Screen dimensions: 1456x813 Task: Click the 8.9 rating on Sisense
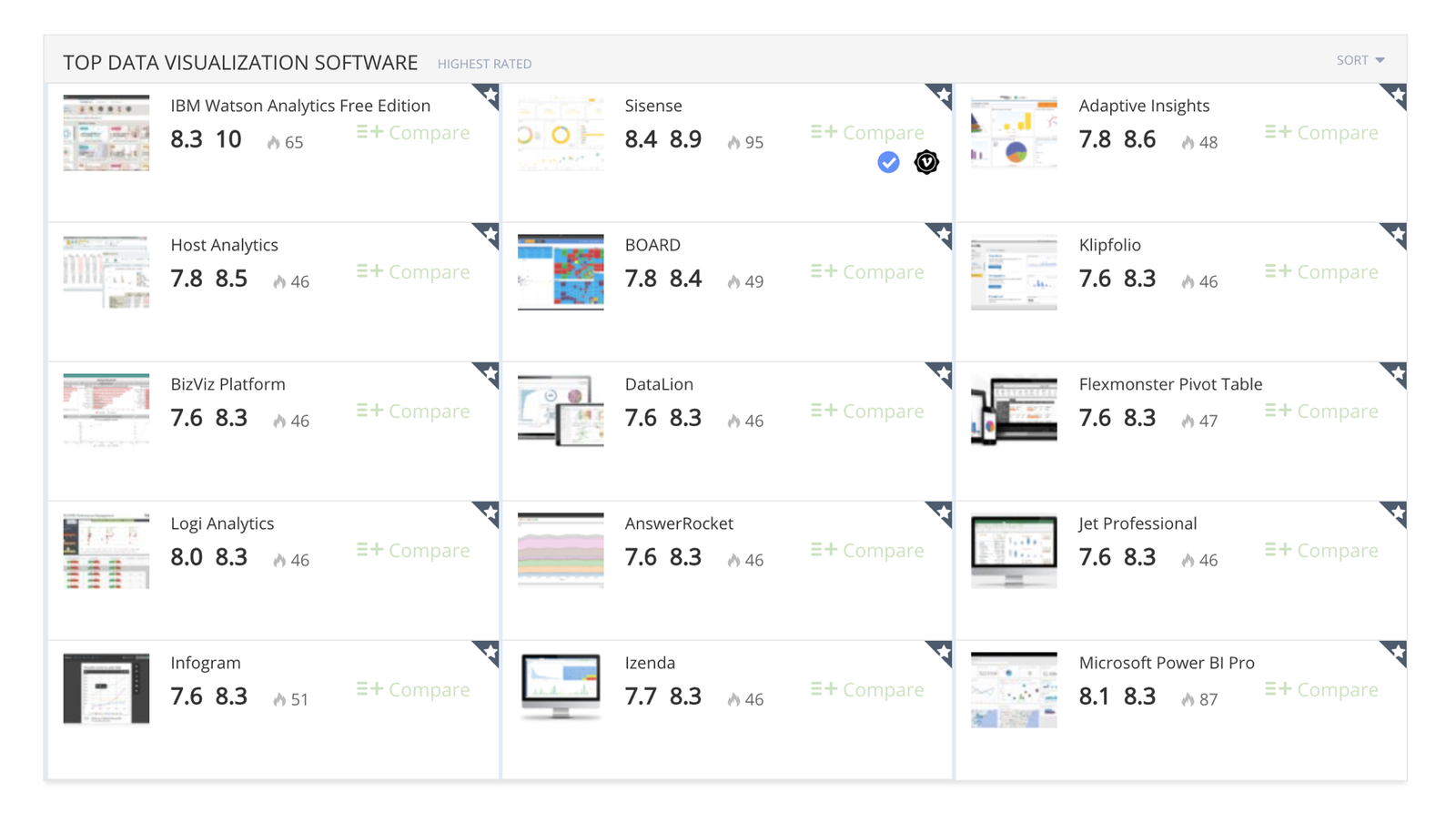pyautogui.click(x=685, y=139)
